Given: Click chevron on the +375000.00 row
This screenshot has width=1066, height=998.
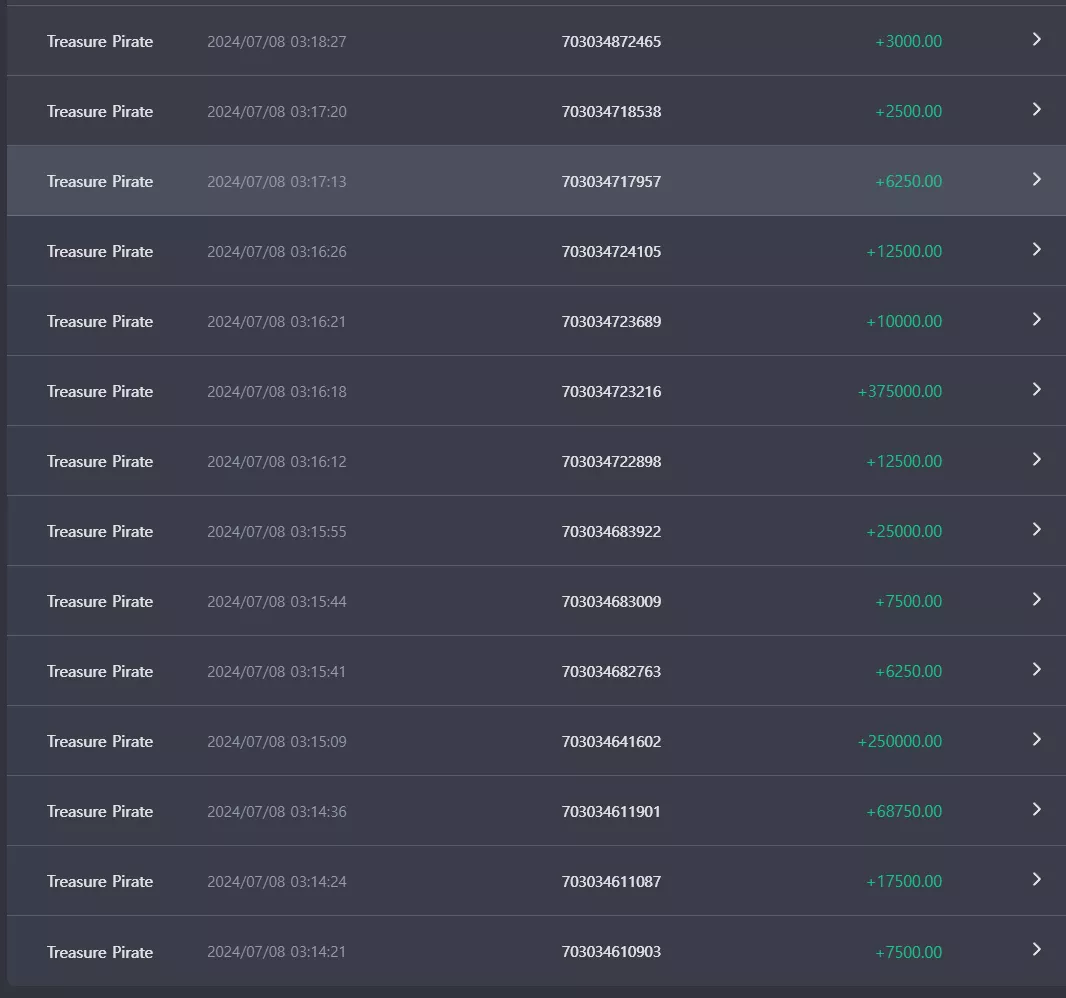Looking at the screenshot, I should [1036, 390].
